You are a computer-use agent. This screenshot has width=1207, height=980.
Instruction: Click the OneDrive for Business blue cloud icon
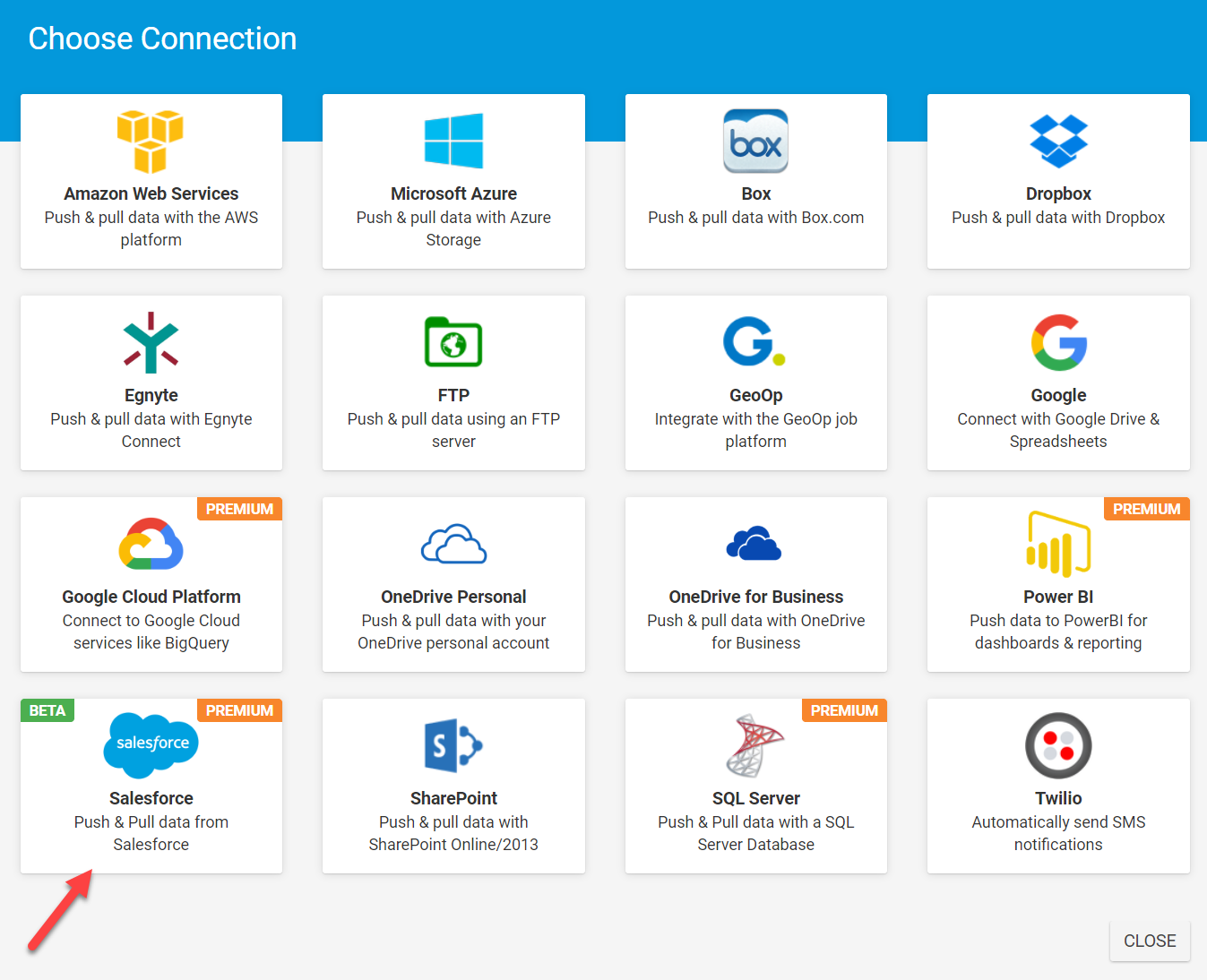click(754, 543)
